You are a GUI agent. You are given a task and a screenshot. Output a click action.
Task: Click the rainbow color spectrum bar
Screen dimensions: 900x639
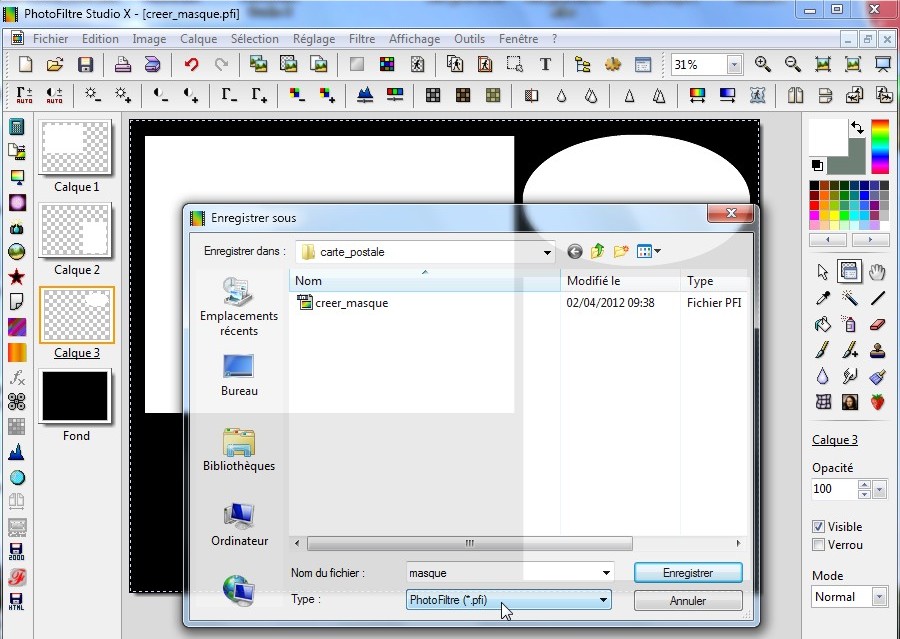click(879, 146)
